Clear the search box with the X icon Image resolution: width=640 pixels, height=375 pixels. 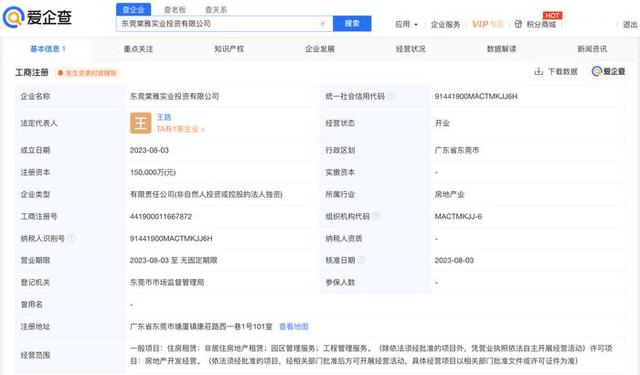tap(322, 24)
